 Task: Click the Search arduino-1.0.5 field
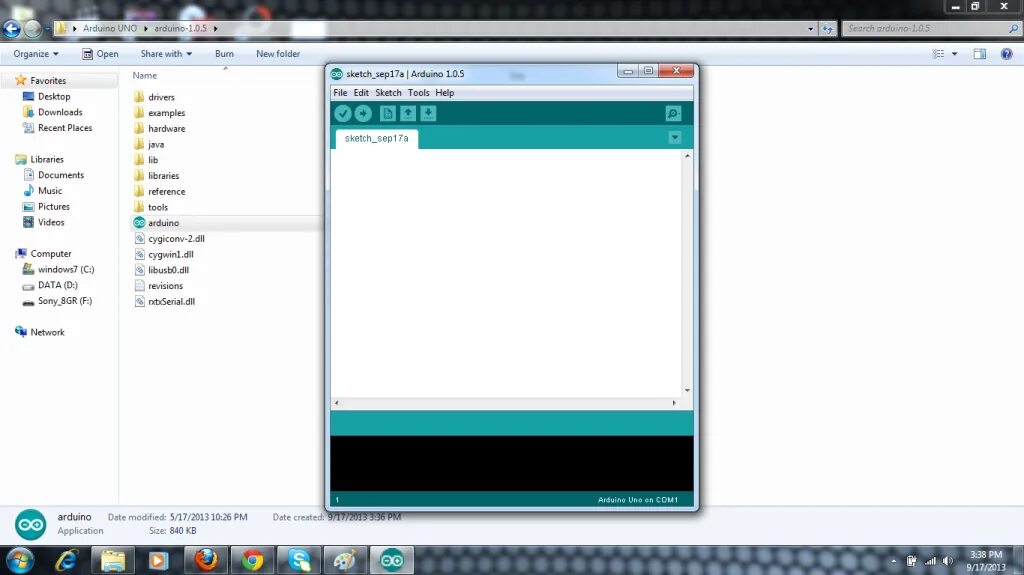(x=931, y=29)
